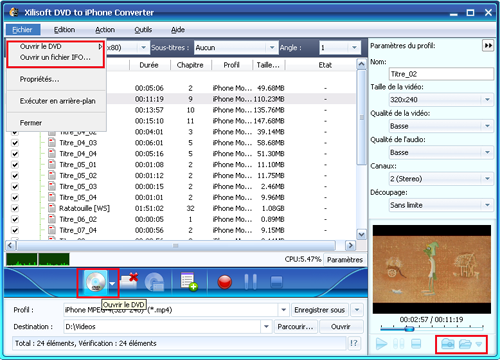
Task: Uncheck the Ratatouille [WS] checkbox
Action: point(15,208)
